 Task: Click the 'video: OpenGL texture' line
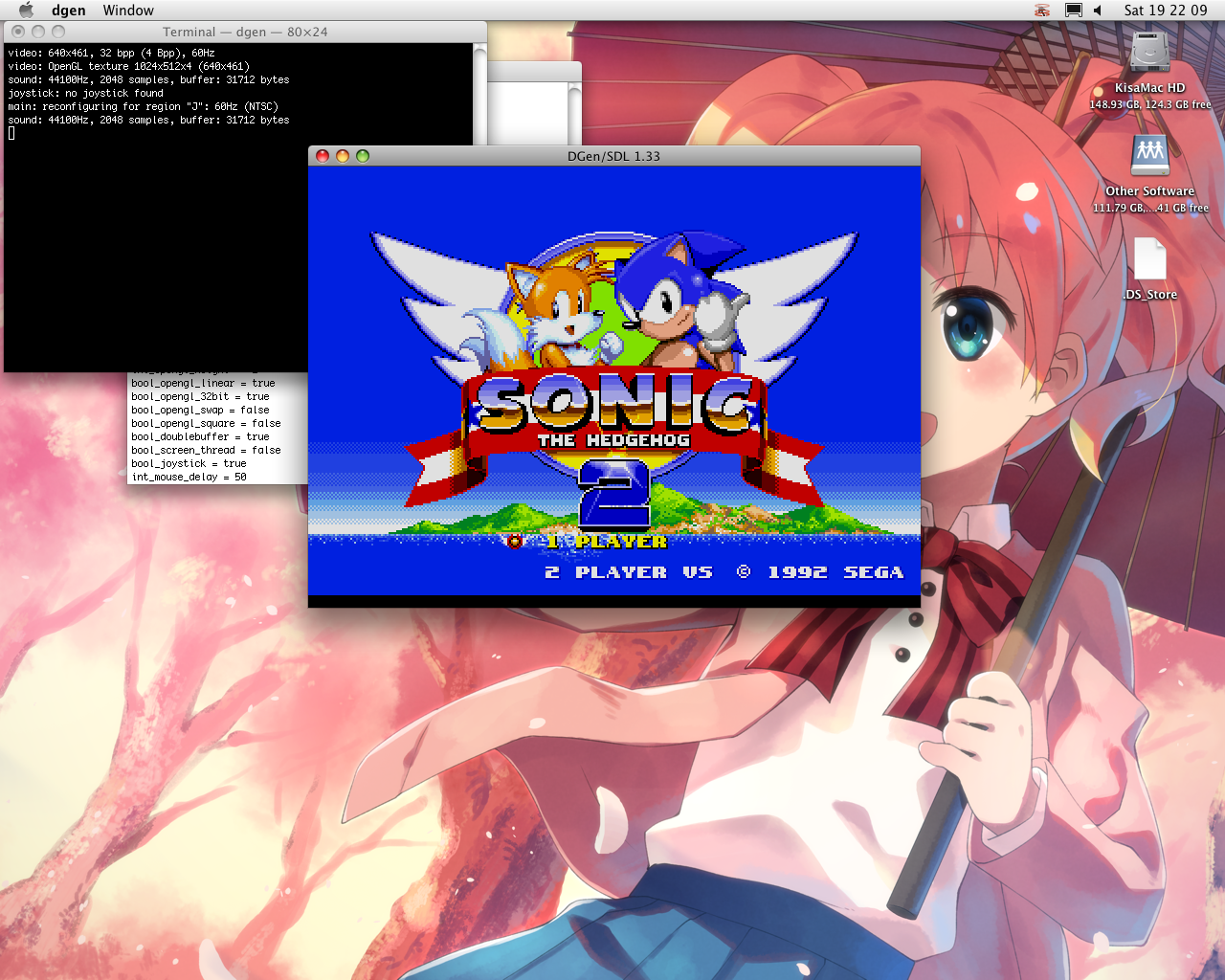click(128, 66)
